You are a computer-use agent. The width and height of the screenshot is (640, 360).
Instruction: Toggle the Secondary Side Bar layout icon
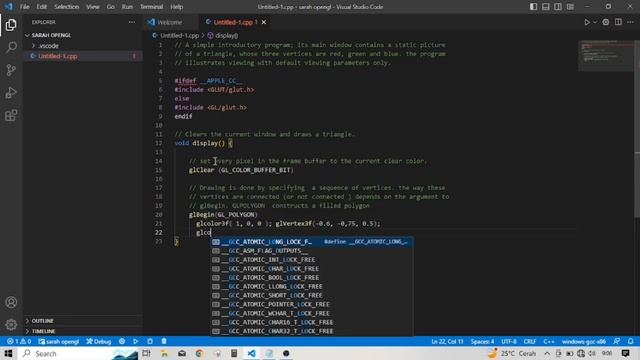pyautogui.click(x=558, y=7)
